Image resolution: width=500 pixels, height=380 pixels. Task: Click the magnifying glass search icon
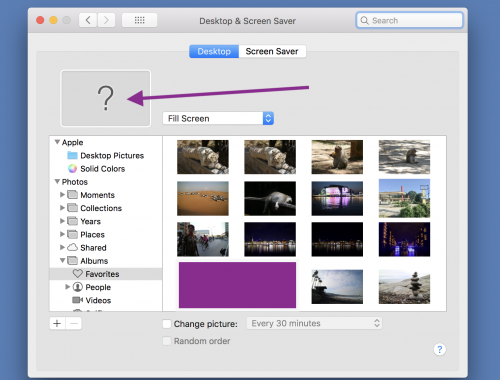tap(365, 21)
